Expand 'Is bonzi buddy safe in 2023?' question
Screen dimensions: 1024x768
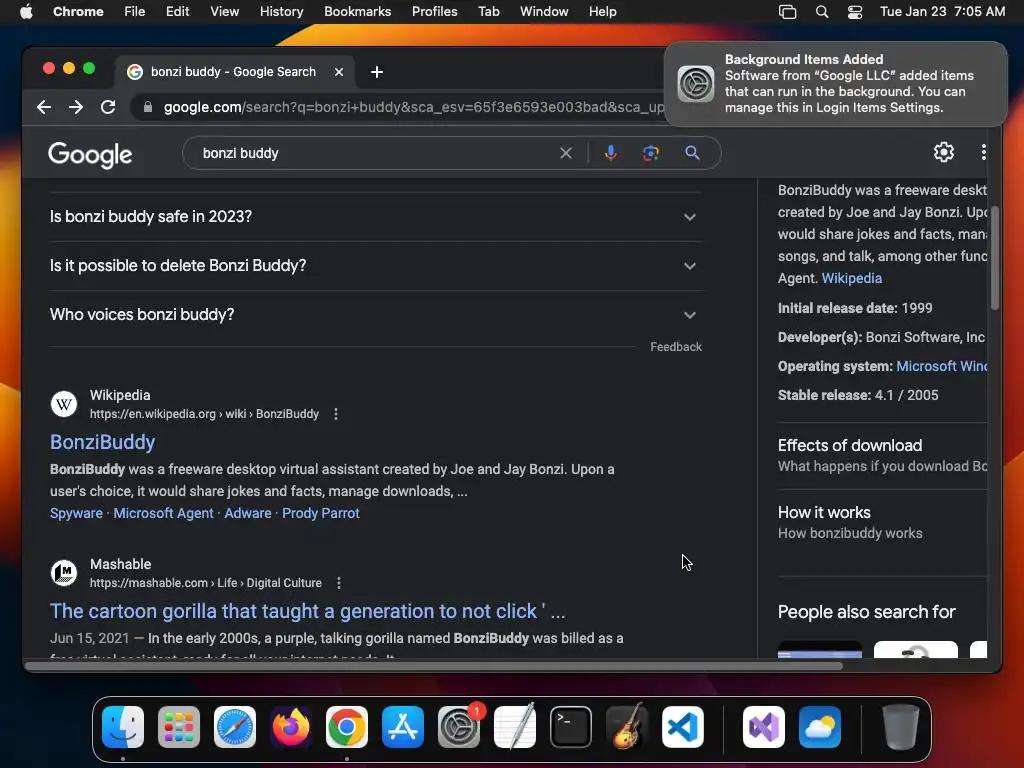(376, 217)
